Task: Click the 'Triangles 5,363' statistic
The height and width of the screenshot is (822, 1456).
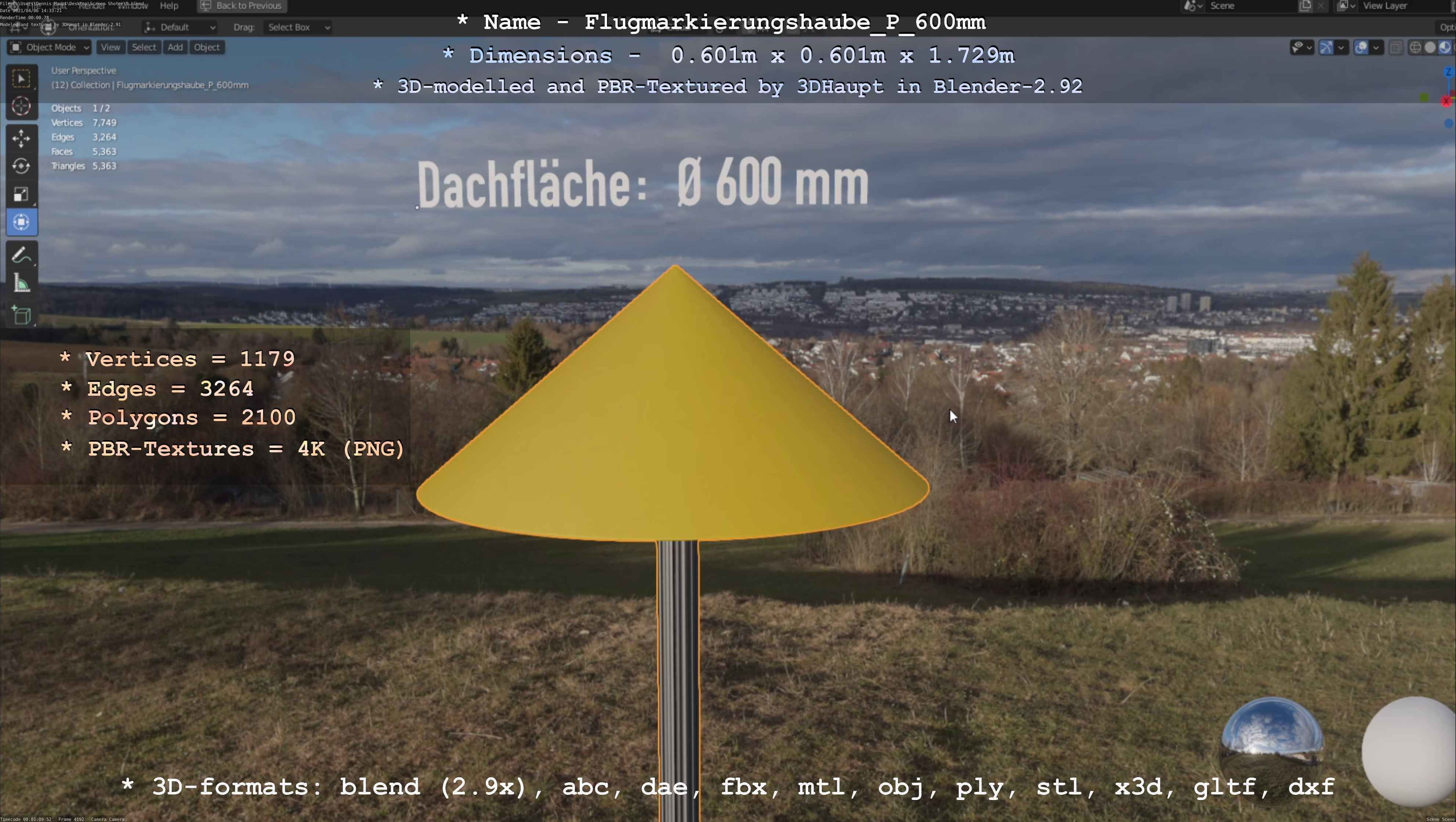Action: (84, 166)
